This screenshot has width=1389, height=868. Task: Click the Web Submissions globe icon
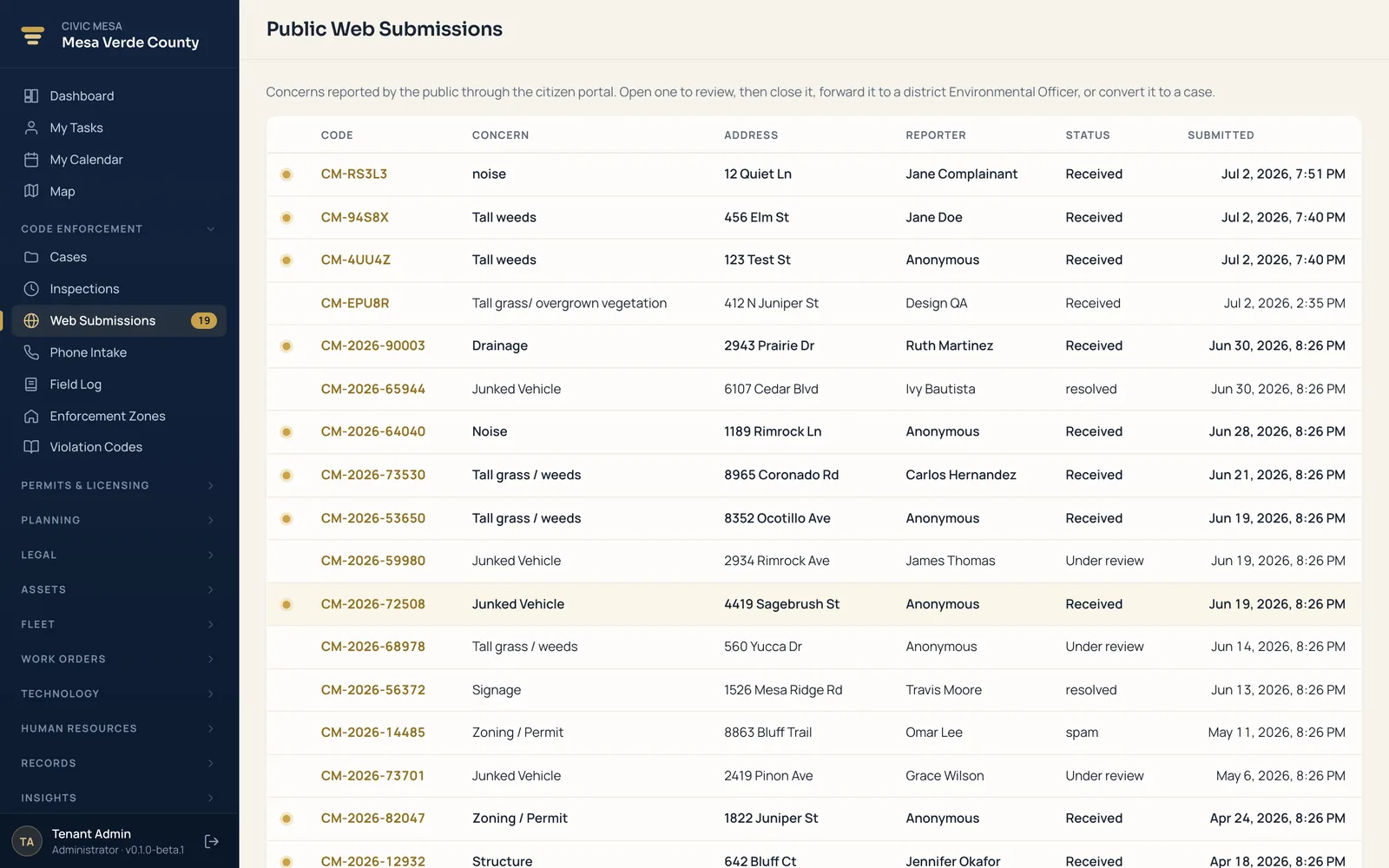tap(31, 320)
